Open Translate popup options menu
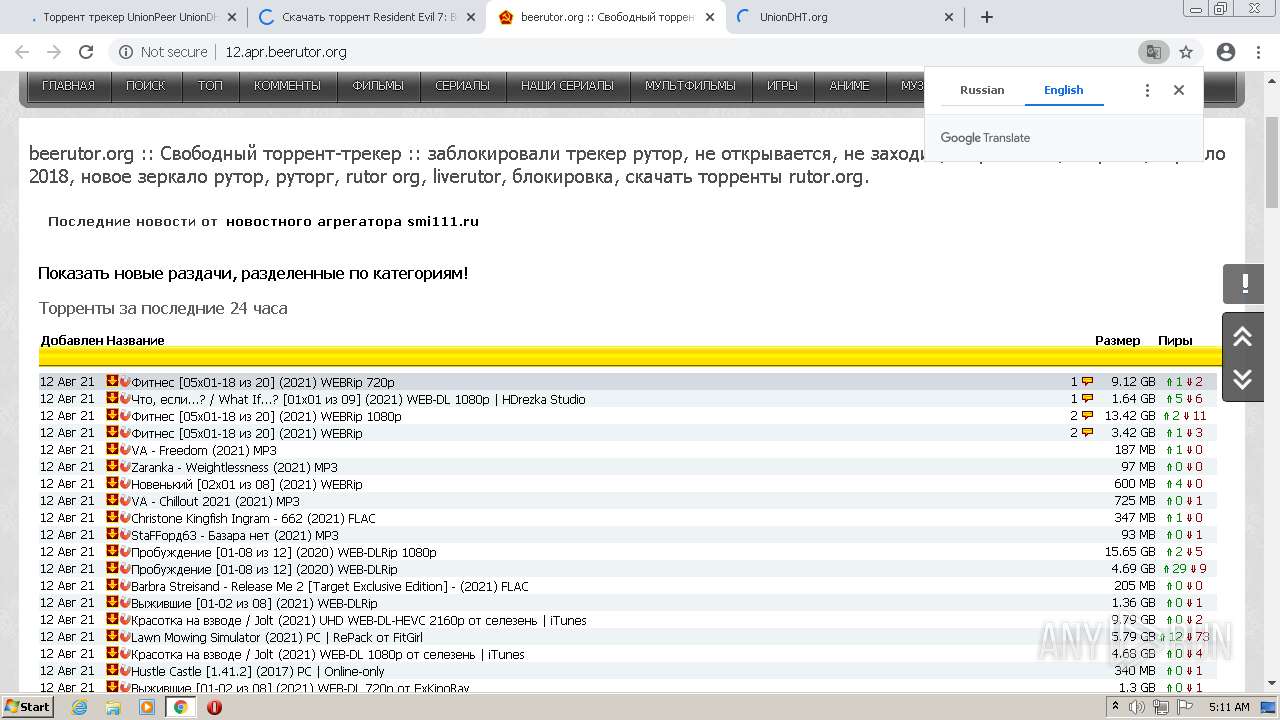1280x720 pixels. click(1147, 90)
